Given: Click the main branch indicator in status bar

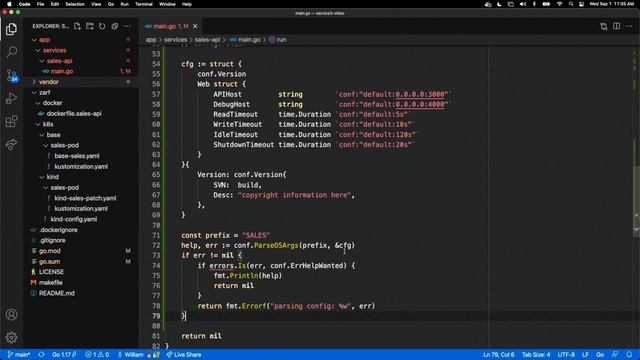Looking at the screenshot, I should 19,355.
